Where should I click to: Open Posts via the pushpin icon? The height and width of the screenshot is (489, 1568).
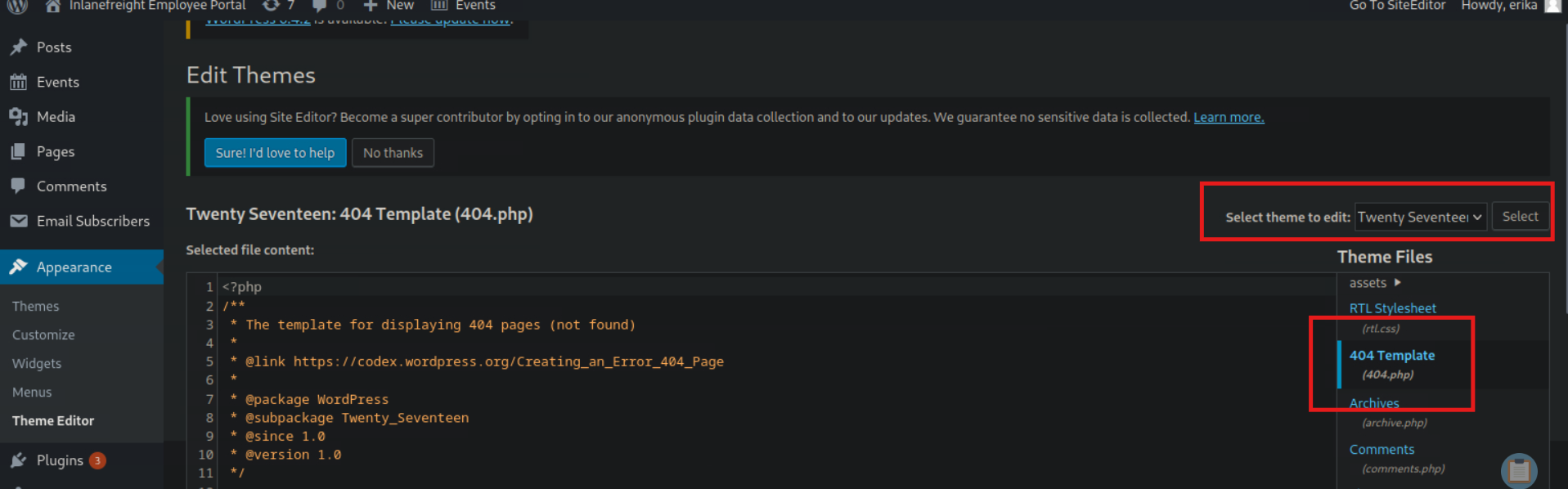pyautogui.click(x=19, y=47)
